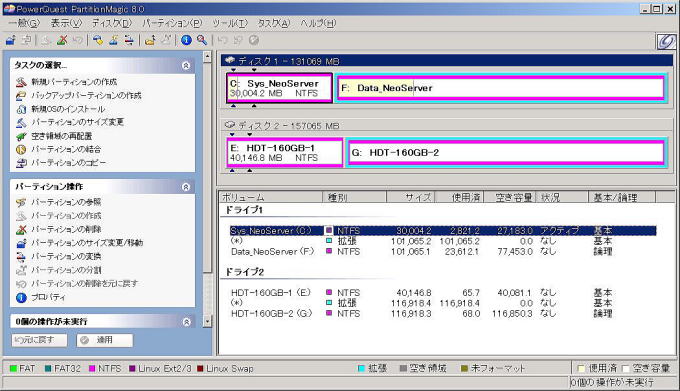Select the HDT-160GB-2 (G:) row in the list
Viewport: 680px width, 391px height.
(x=443, y=313)
